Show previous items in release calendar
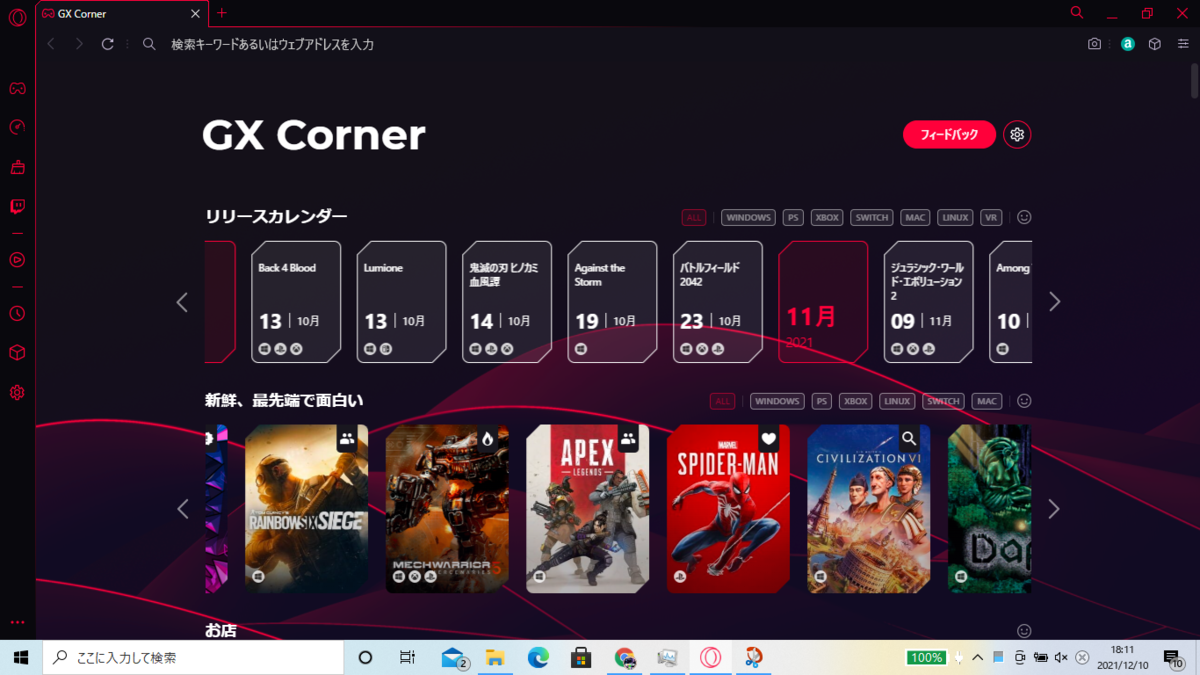This screenshot has height=675, width=1200. (182, 302)
